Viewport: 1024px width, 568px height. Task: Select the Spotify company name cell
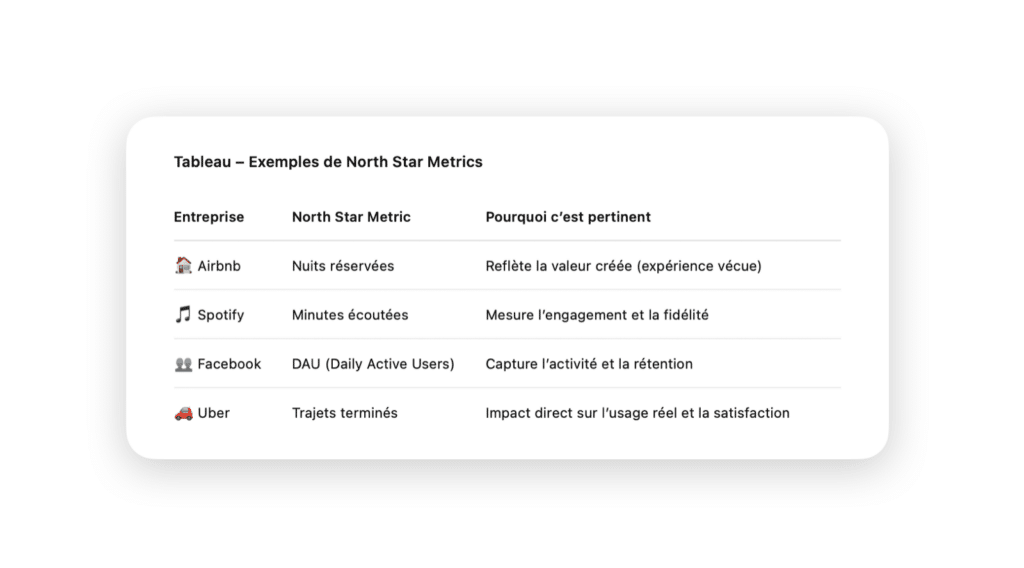(x=221, y=315)
